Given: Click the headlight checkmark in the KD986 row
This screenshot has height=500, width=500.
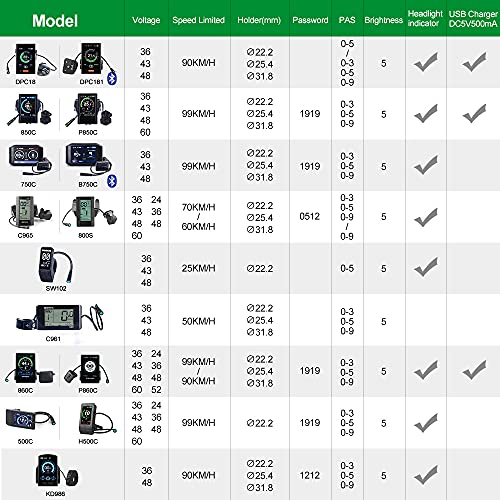Looking at the screenshot, I should [x=426, y=475].
